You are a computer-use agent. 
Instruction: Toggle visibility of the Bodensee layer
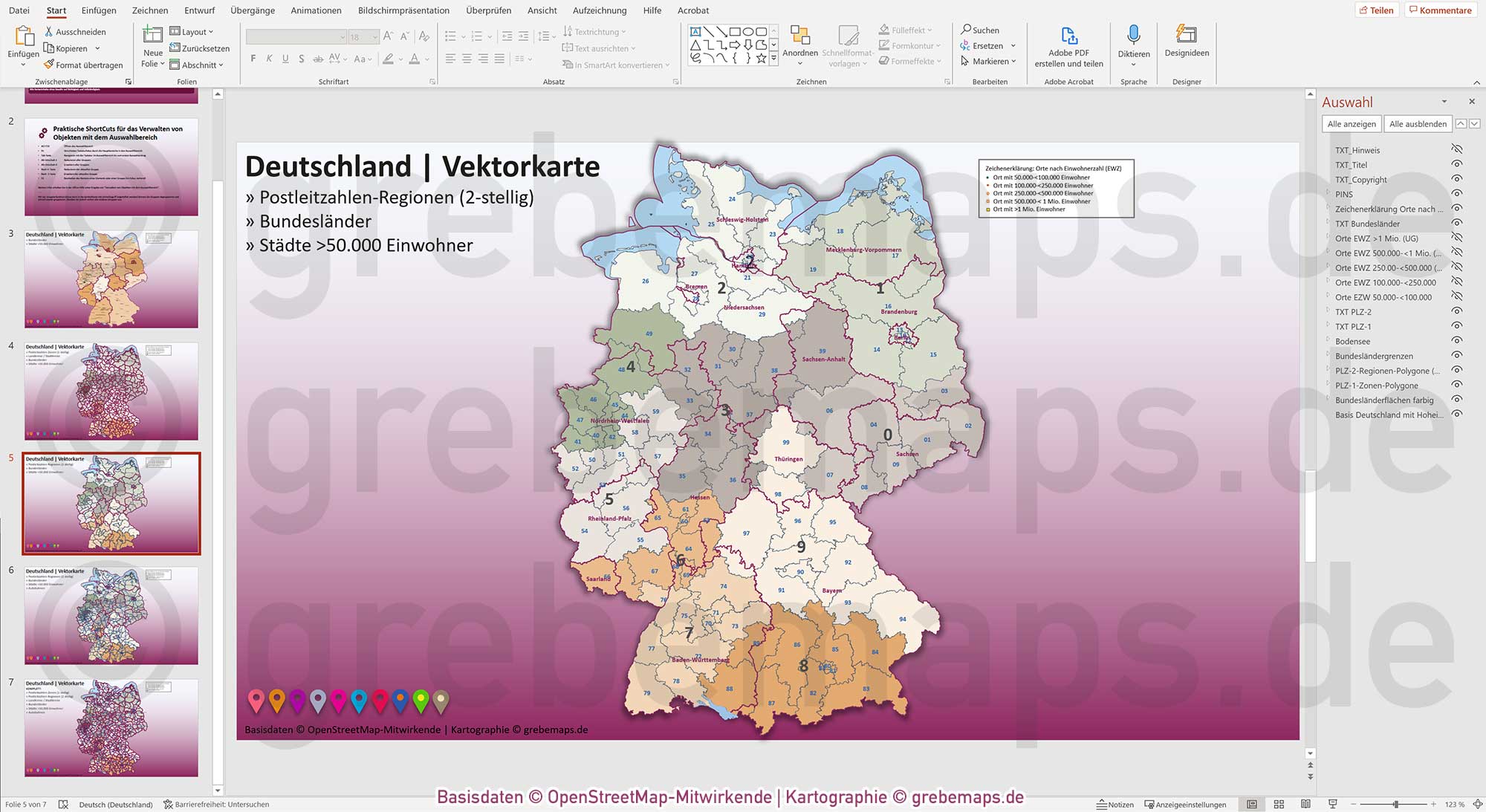pos(1459,341)
